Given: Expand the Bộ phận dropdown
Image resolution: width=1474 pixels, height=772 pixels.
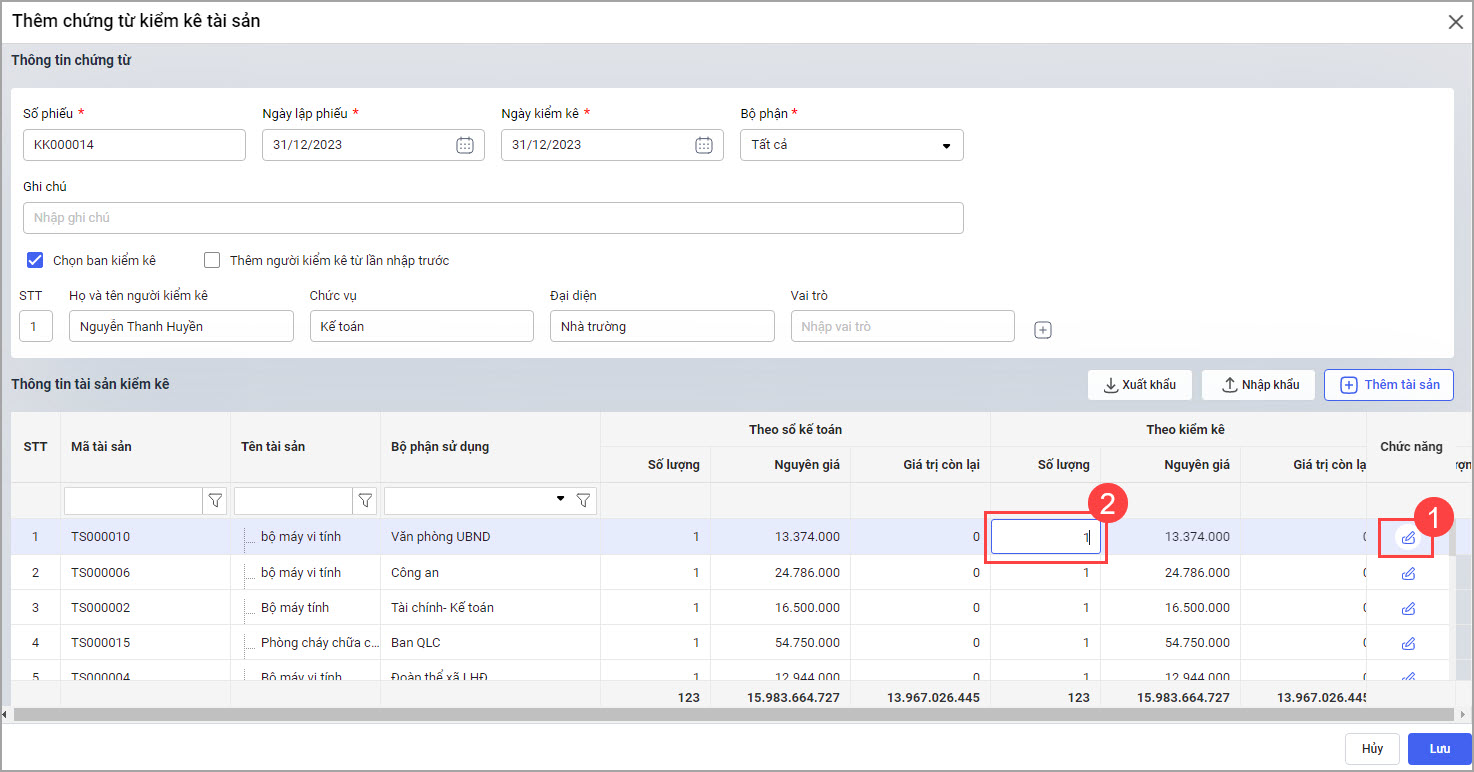Looking at the screenshot, I should [x=946, y=146].
